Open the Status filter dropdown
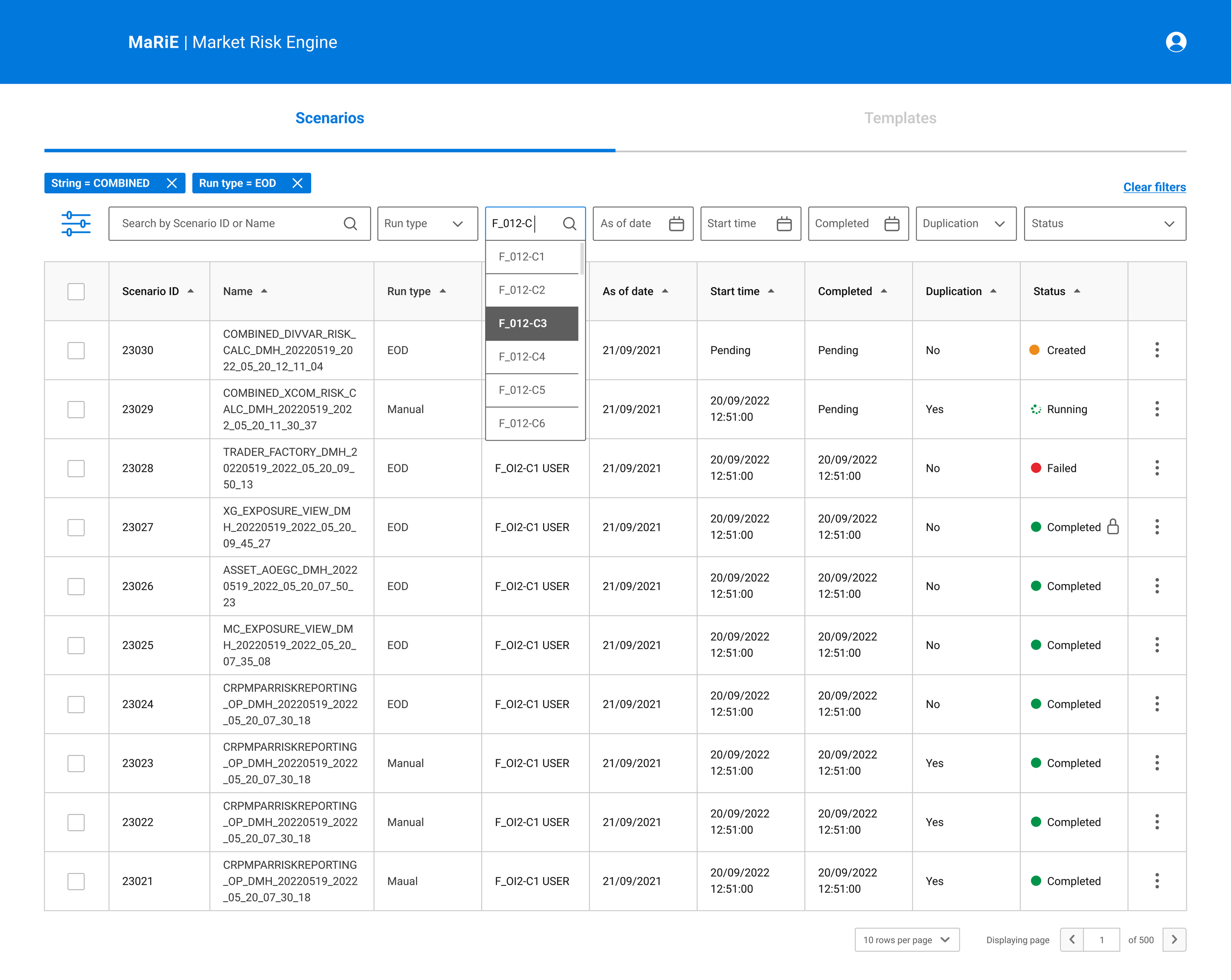 coord(1104,223)
